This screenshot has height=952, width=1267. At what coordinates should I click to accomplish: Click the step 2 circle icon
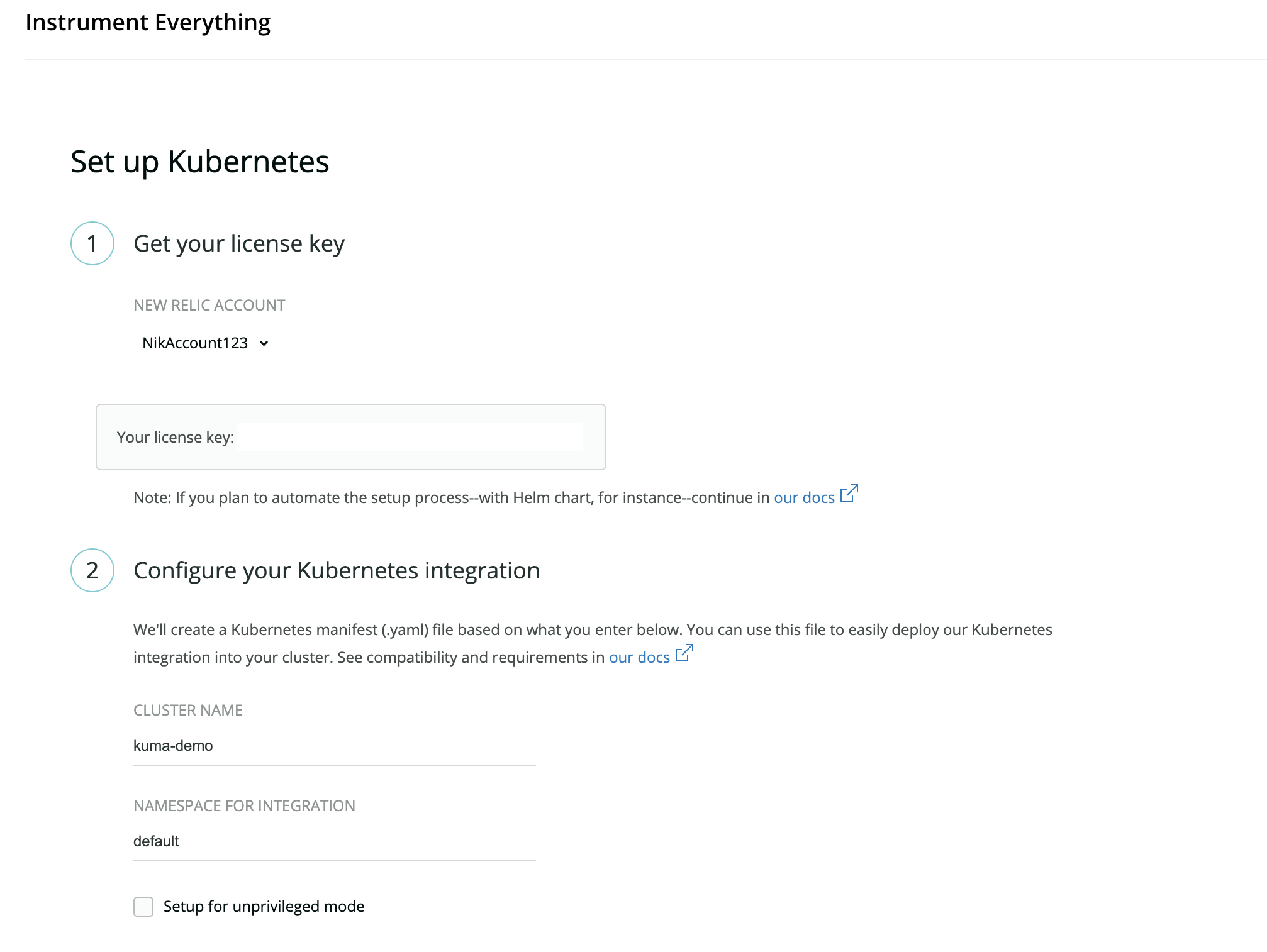click(x=92, y=570)
